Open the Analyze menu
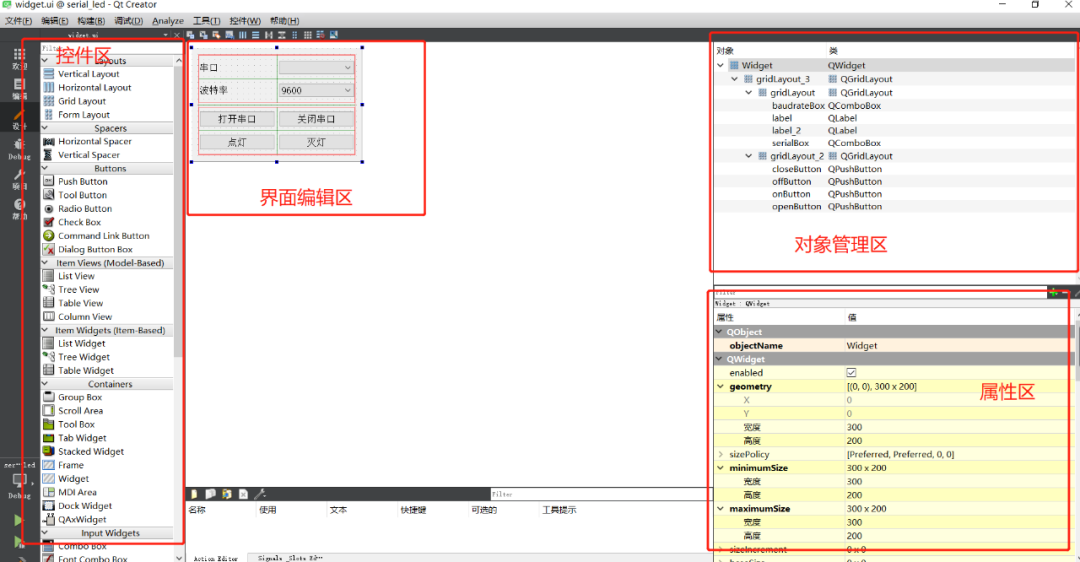 coord(167,21)
